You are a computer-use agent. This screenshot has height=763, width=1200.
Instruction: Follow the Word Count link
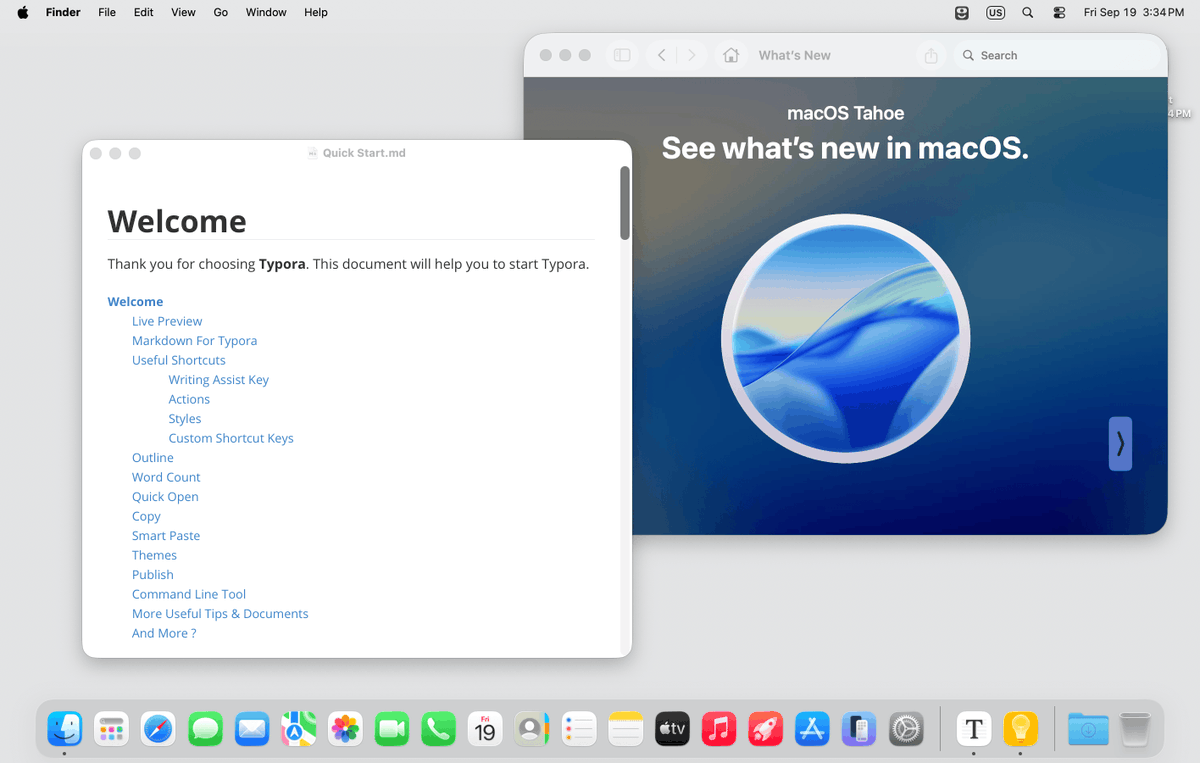tap(166, 477)
